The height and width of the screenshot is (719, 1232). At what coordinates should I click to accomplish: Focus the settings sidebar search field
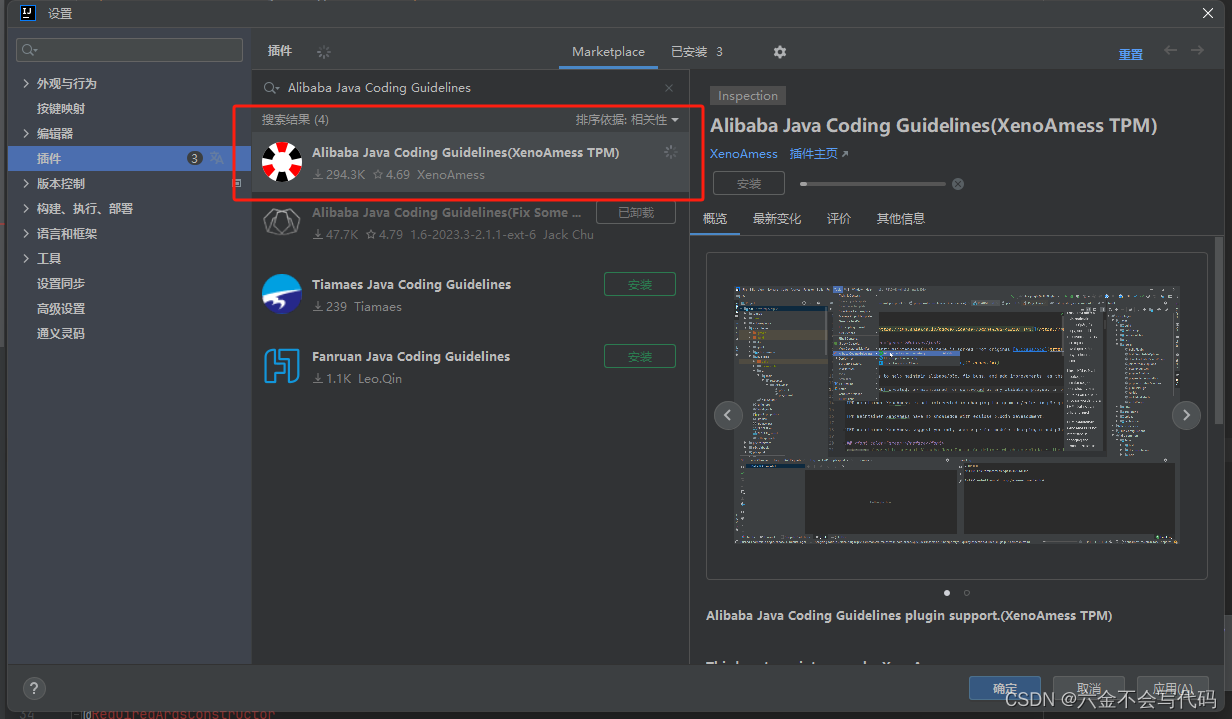129,50
